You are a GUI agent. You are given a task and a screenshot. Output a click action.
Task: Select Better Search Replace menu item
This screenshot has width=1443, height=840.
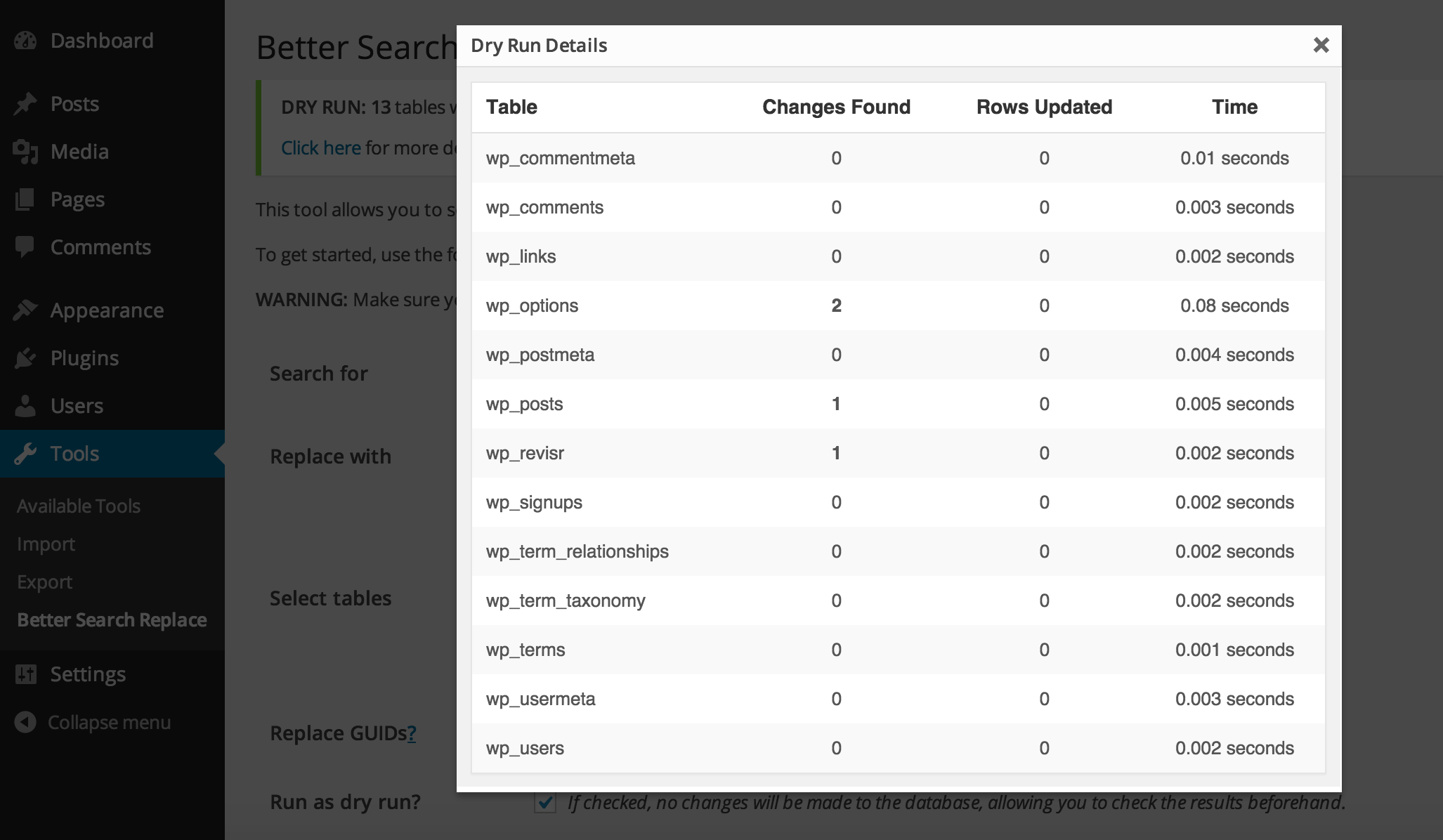[x=112, y=620]
